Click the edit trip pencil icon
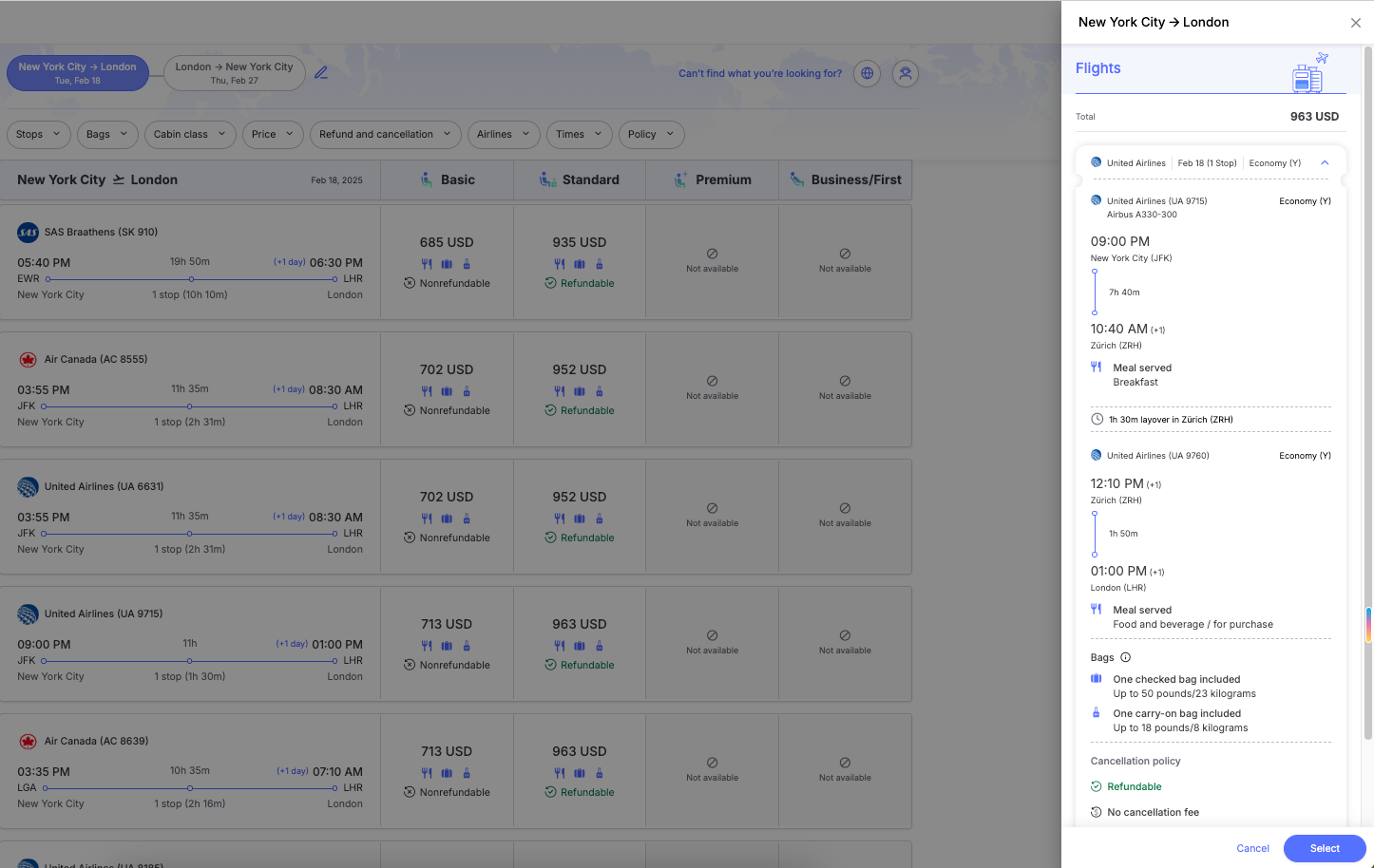The height and width of the screenshot is (868, 1374). coord(321,73)
